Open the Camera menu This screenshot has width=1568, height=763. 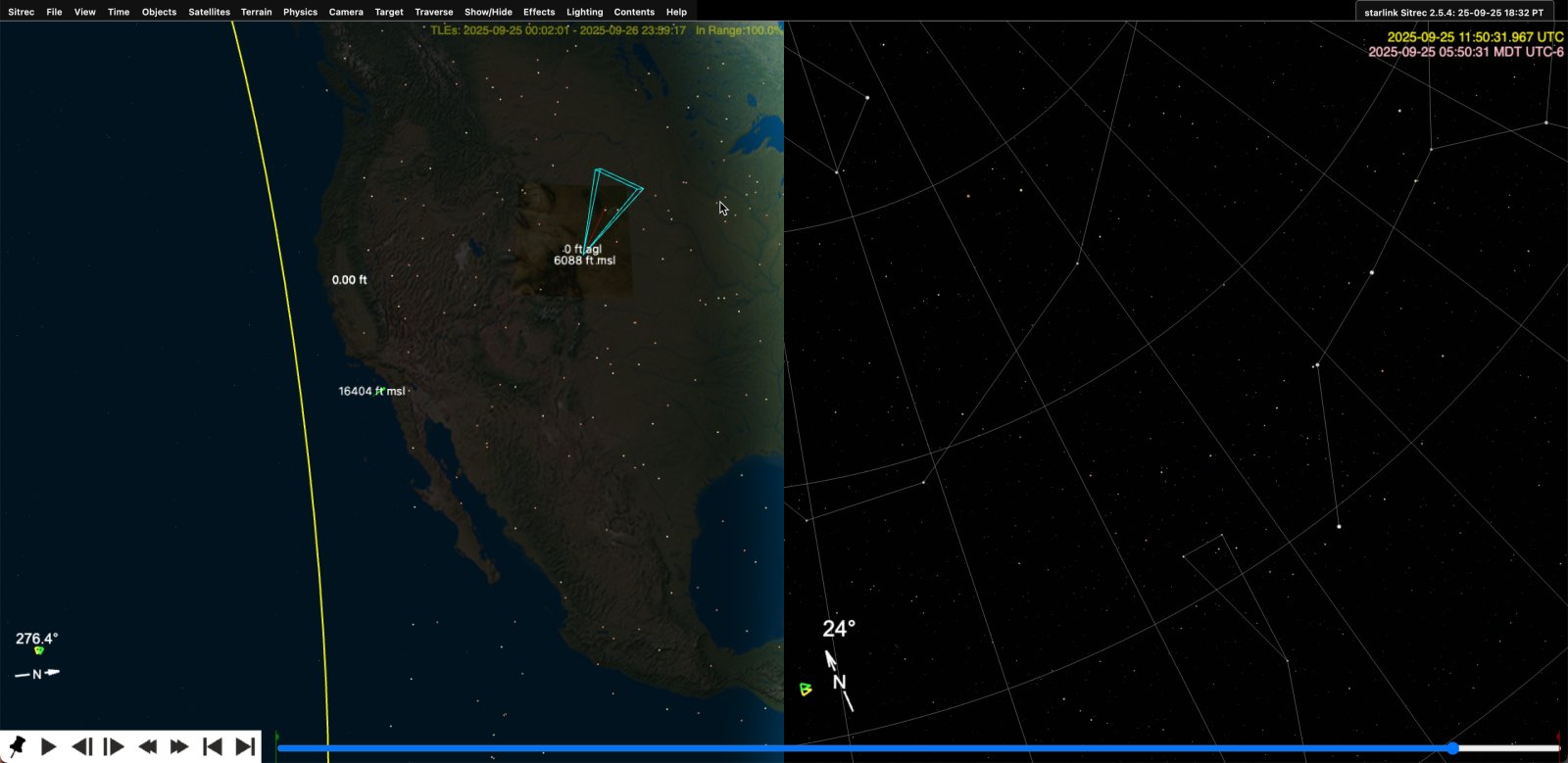click(345, 12)
